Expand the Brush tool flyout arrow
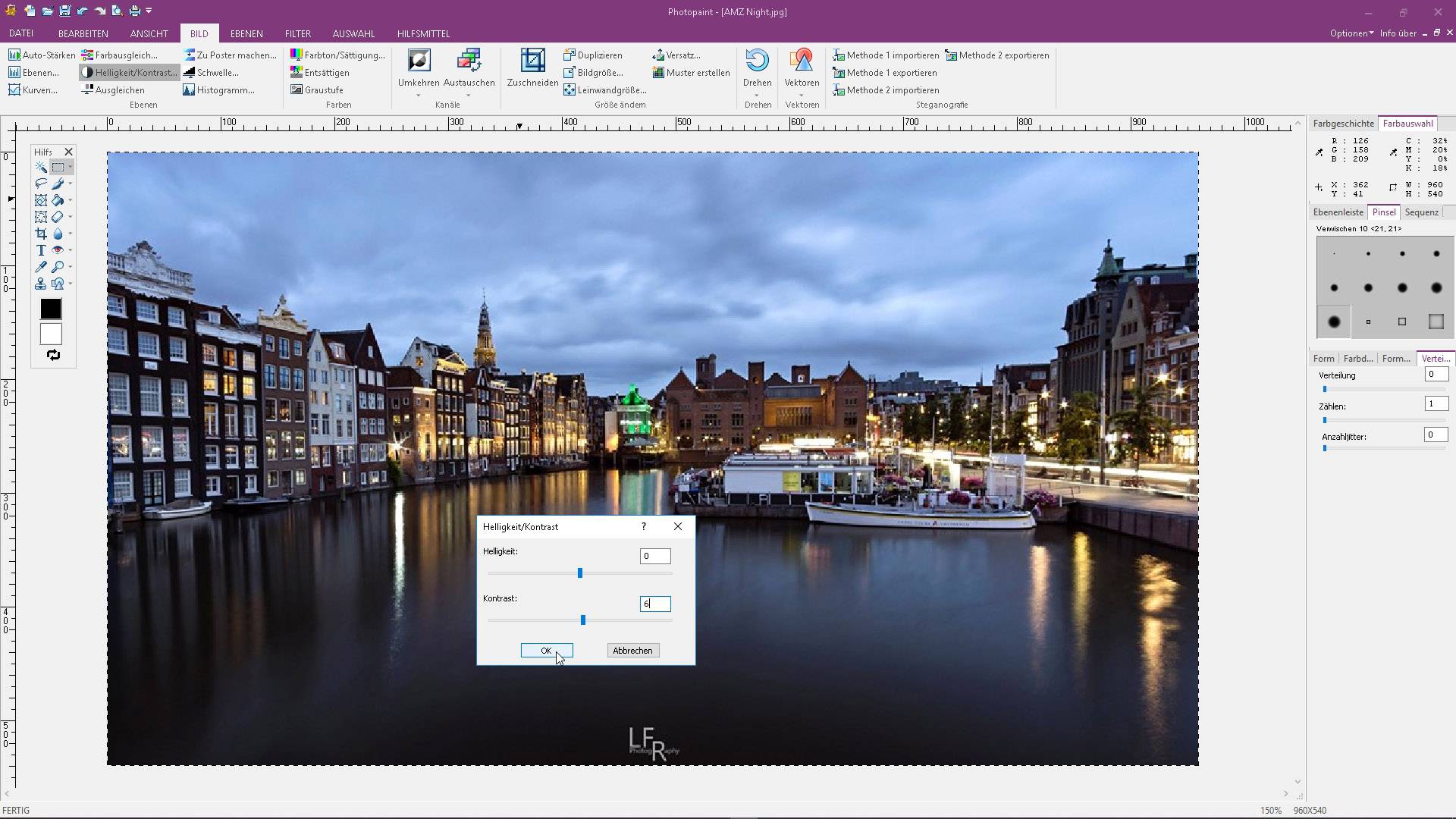1456x819 pixels. [70, 184]
